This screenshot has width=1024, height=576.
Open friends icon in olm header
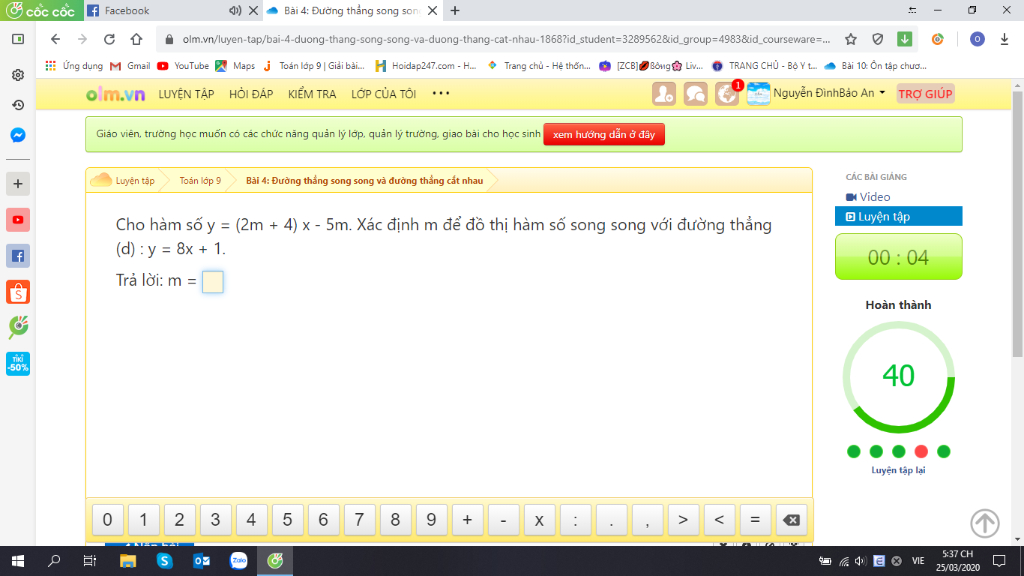(664, 94)
